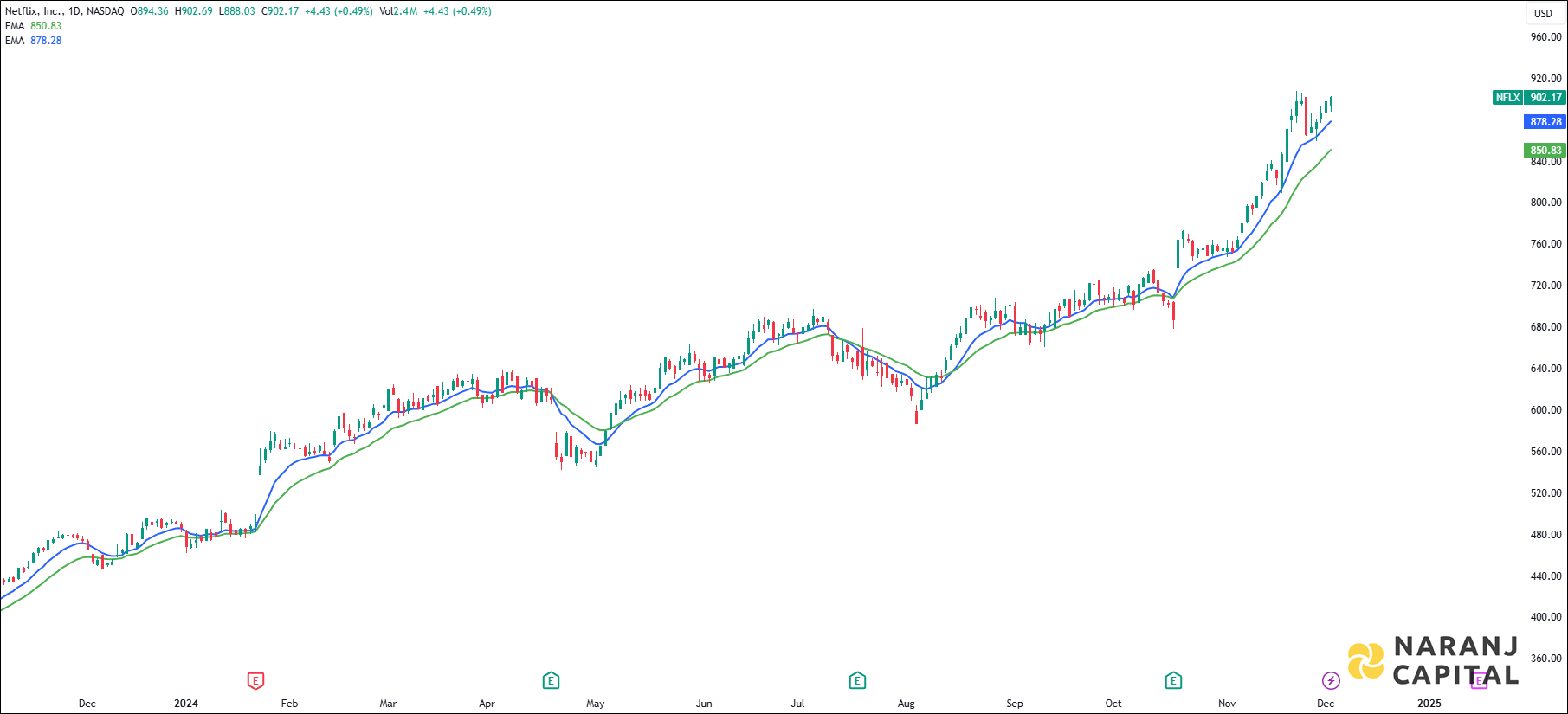Click the green earnings marker near late April
The image size is (1568, 714).
551,681
